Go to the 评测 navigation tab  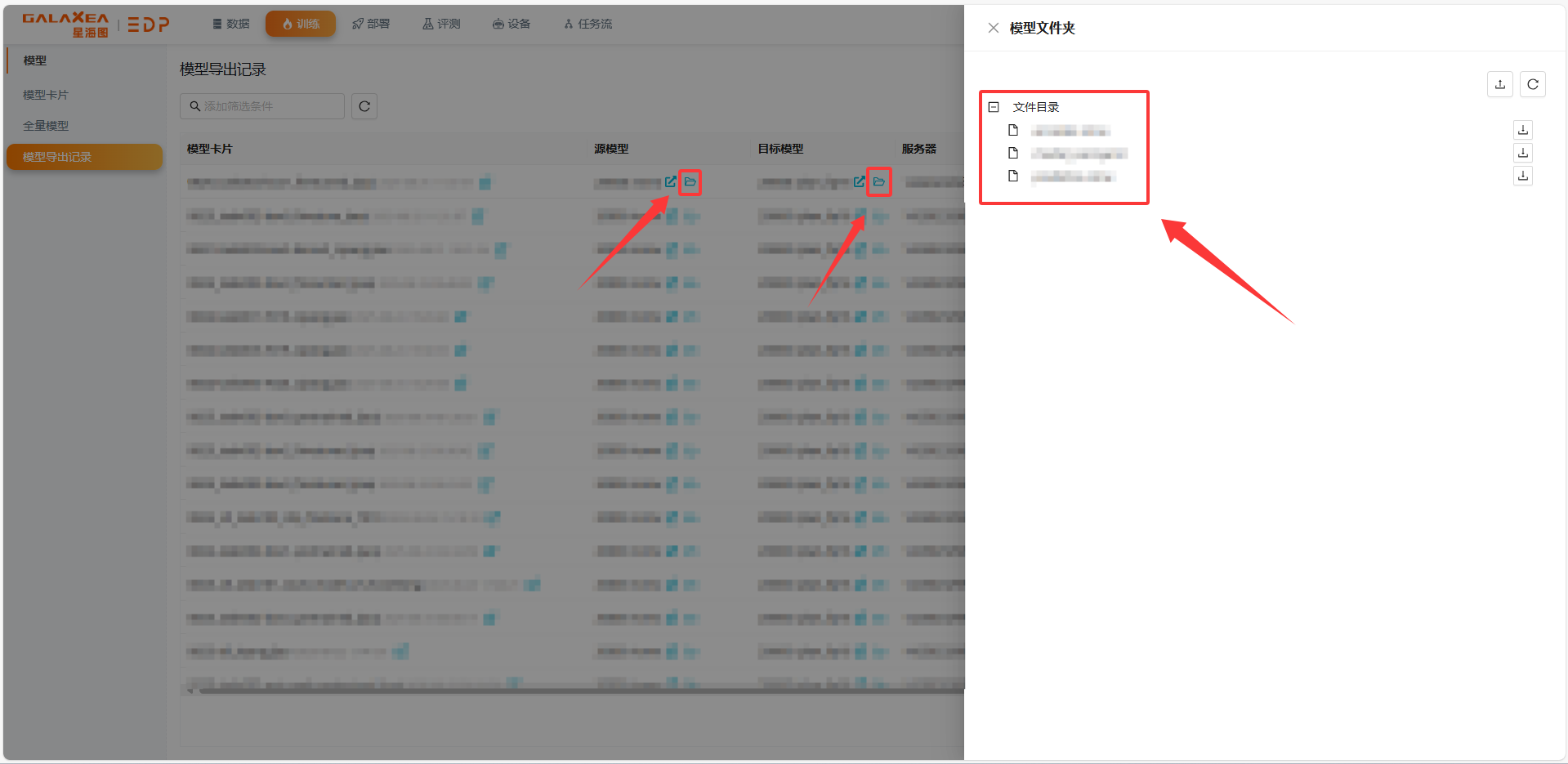(x=441, y=24)
